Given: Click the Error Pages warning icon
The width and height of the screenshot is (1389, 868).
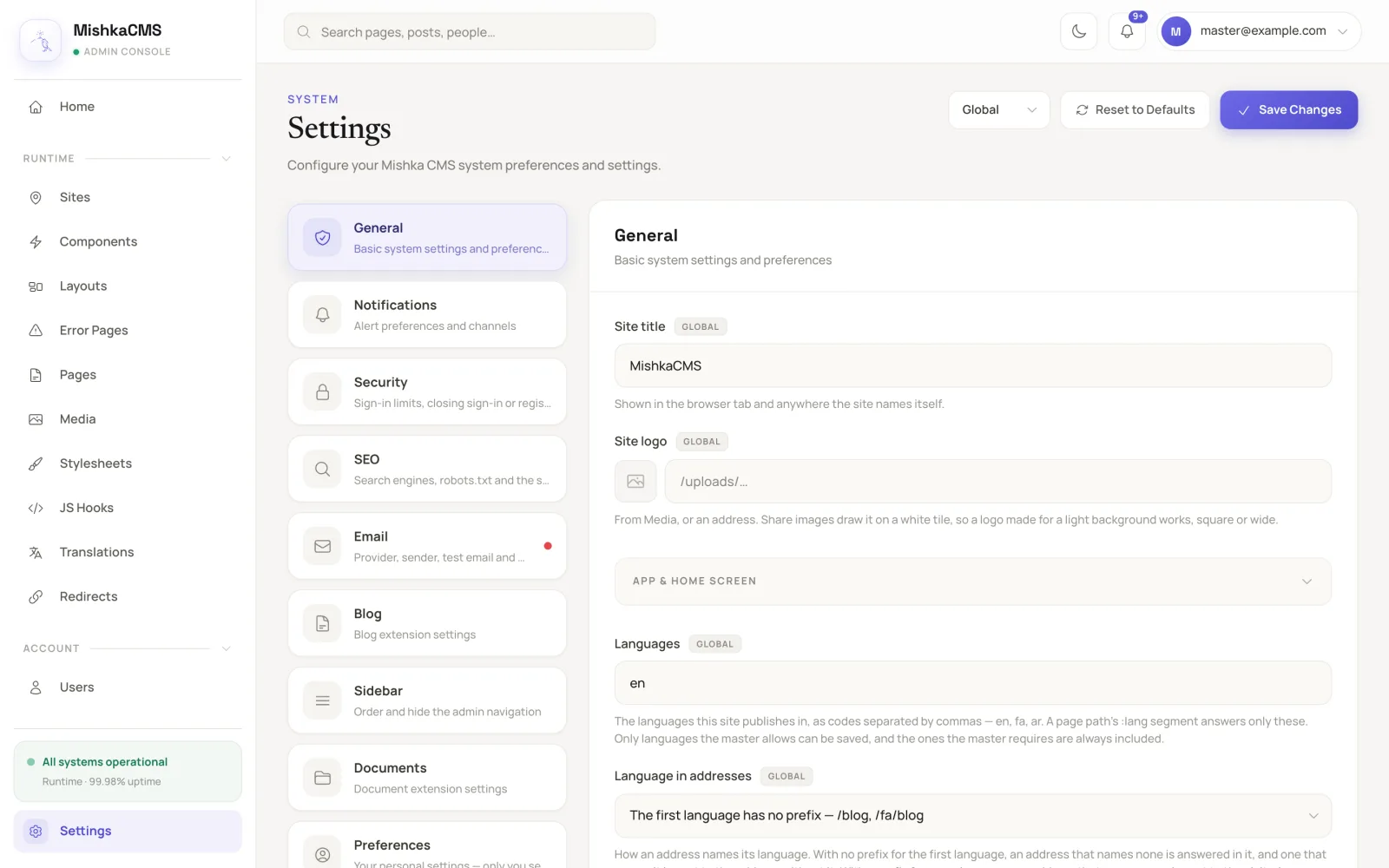Looking at the screenshot, I should tap(36, 331).
